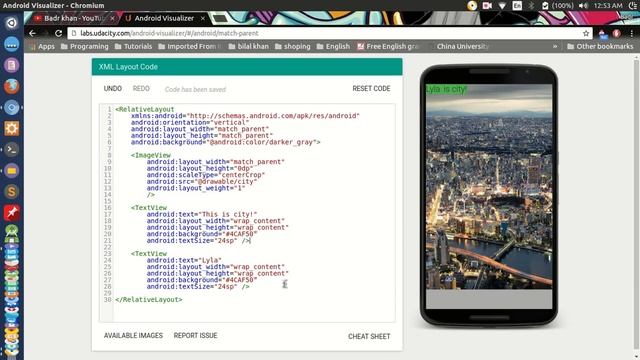Reload the Android Visualizer page
The width and height of the screenshot is (640, 360).
click(58, 33)
